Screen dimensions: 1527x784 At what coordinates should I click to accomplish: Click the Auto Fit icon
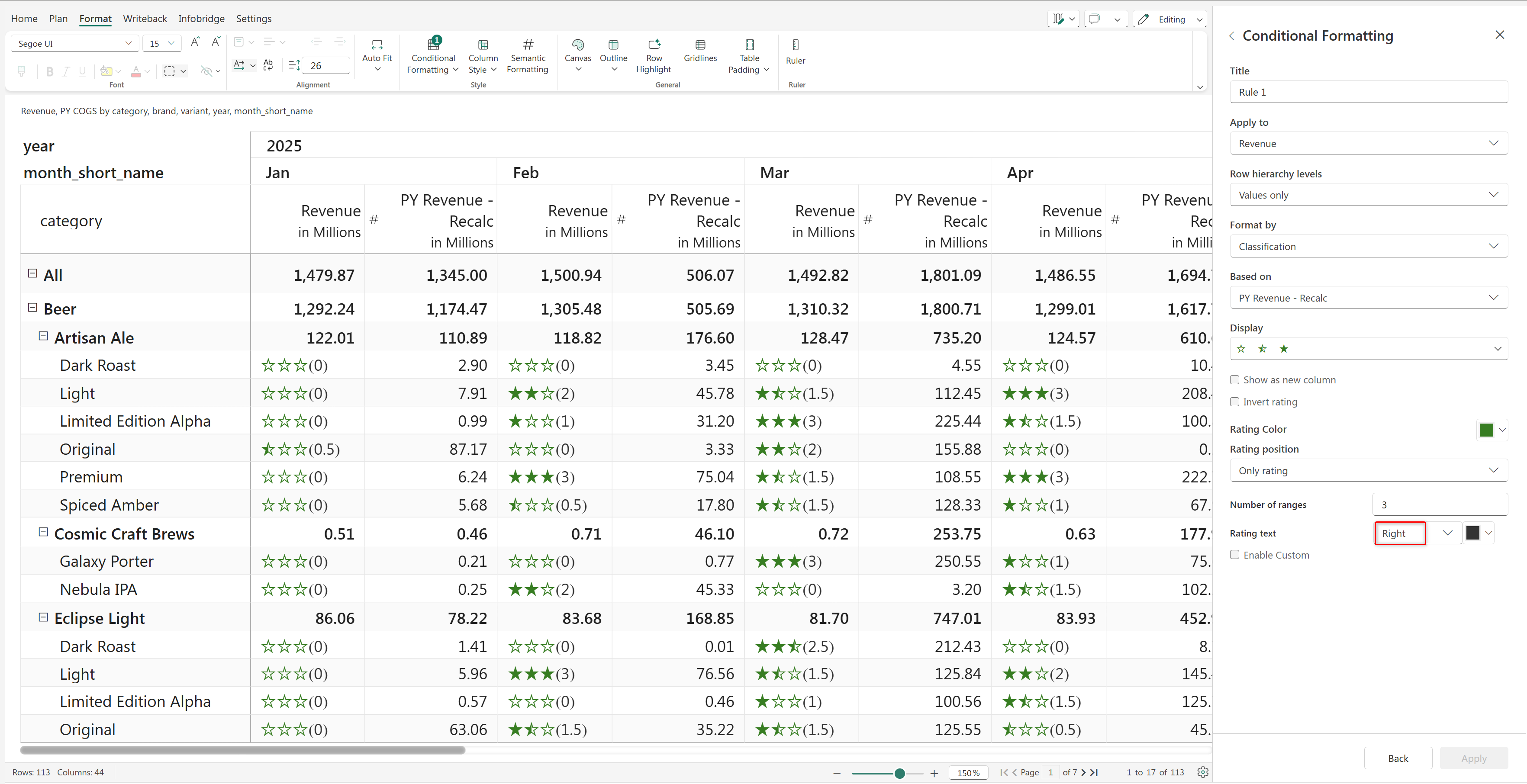pyautogui.click(x=377, y=45)
